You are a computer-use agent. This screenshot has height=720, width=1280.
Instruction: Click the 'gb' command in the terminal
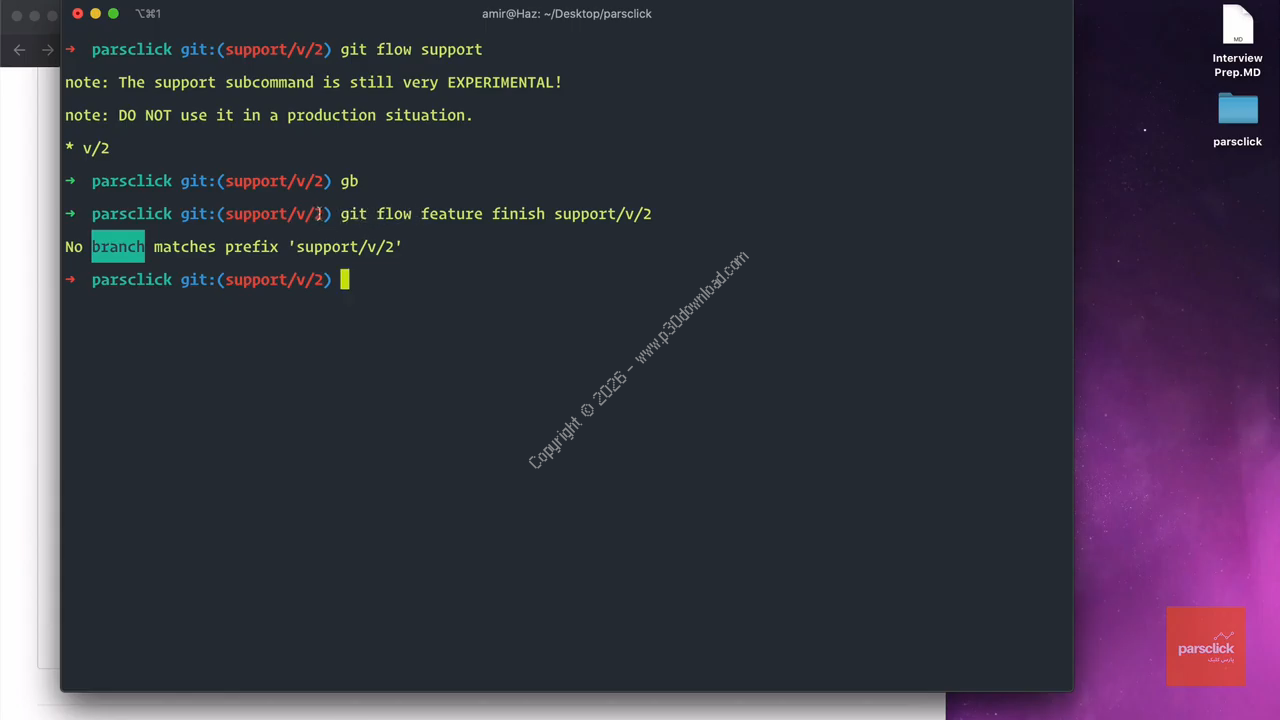pyautogui.click(x=349, y=181)
